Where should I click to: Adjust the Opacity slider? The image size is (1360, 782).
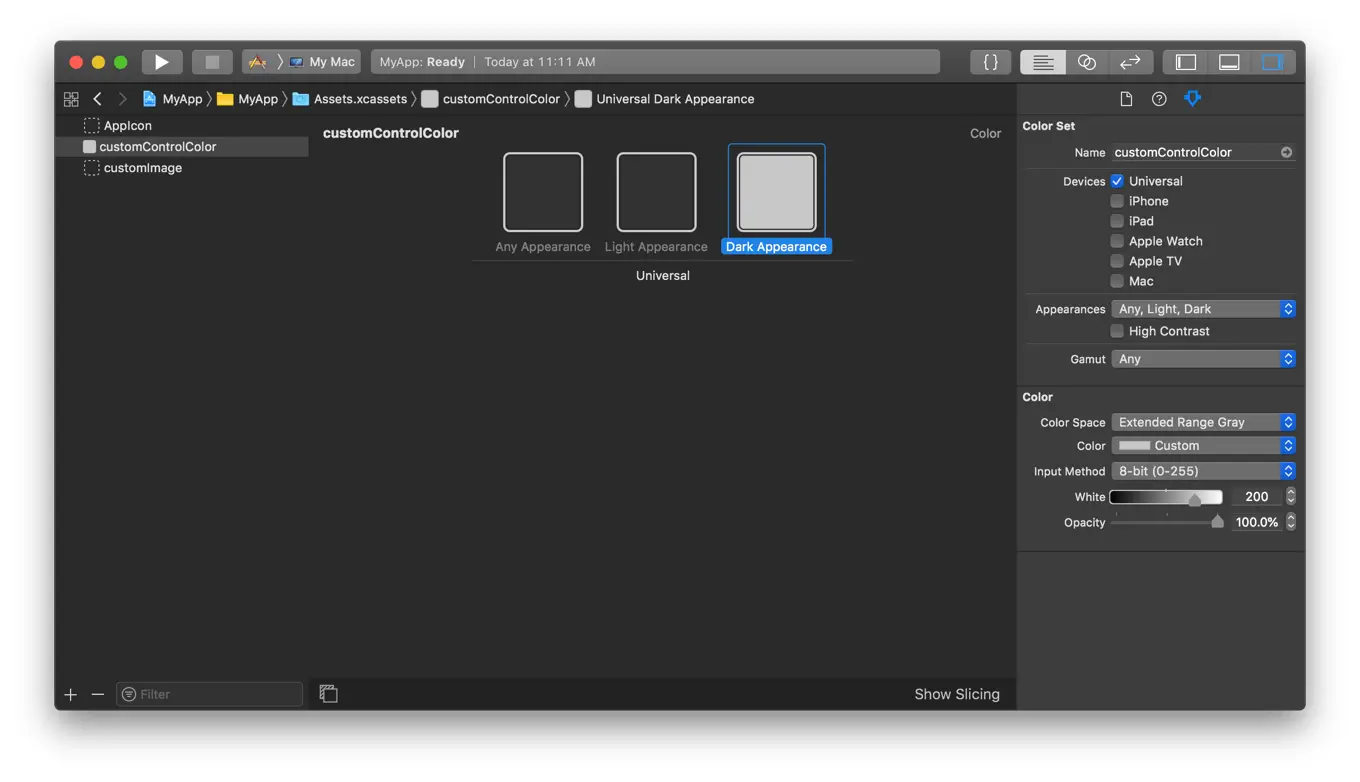[1168, 522]
